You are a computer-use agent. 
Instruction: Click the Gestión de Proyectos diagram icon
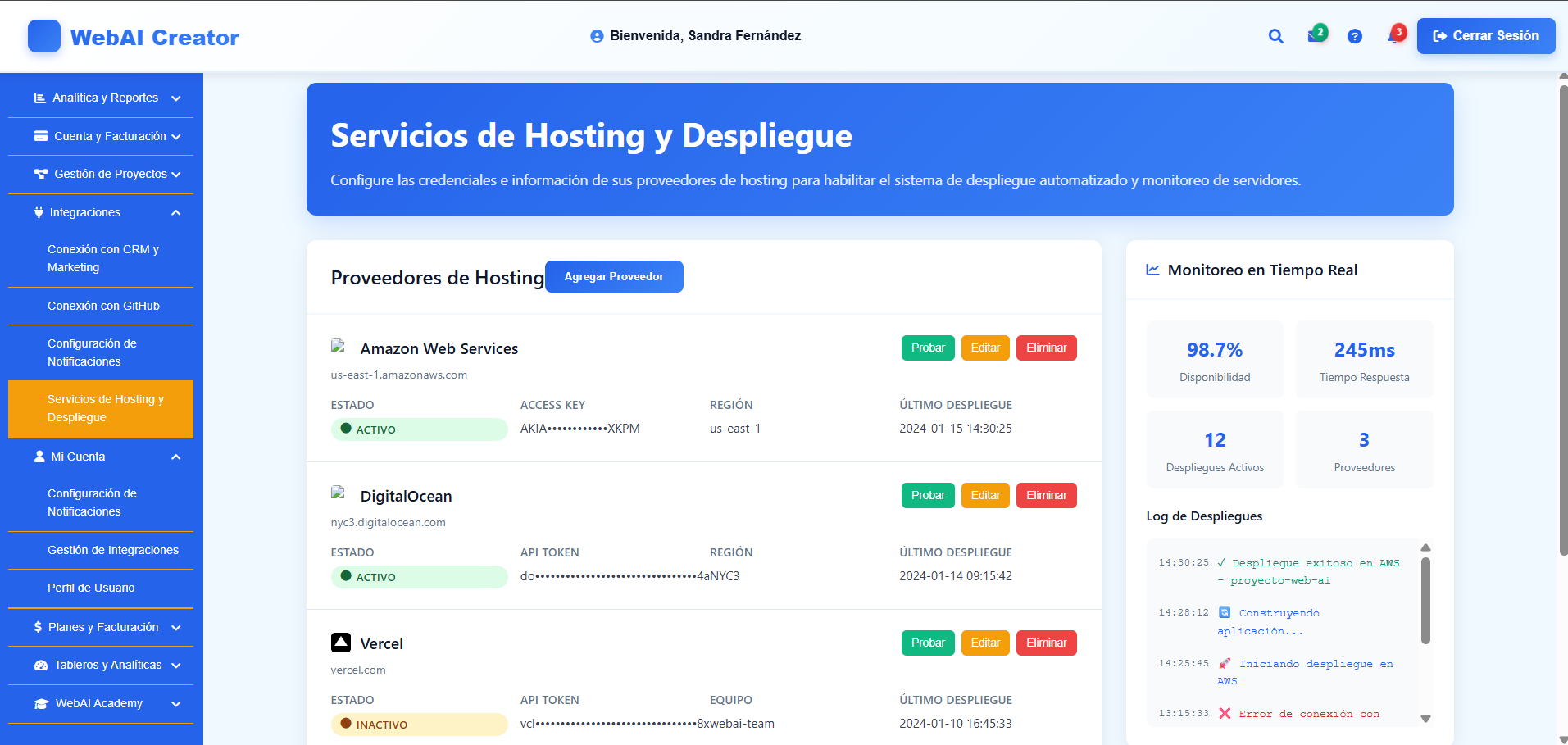point(41,174)
